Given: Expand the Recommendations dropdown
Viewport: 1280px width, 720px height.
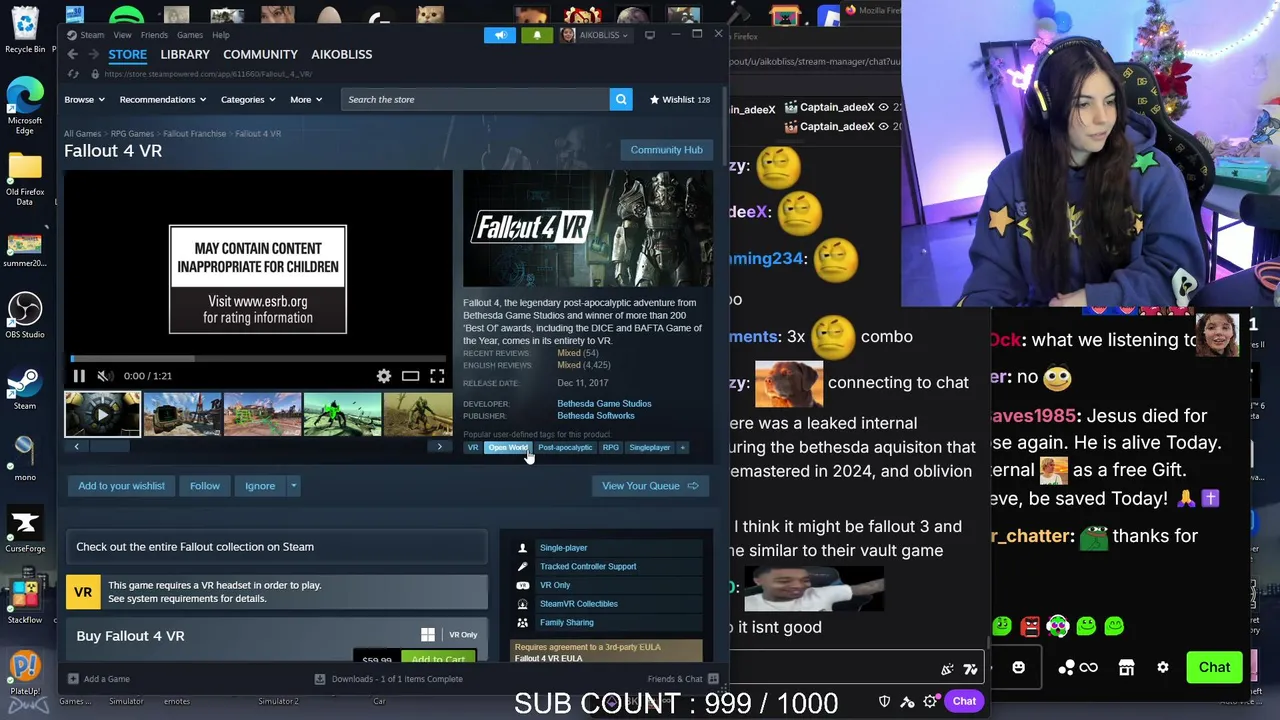Looking at the screenshot, I should click(162, 99).
